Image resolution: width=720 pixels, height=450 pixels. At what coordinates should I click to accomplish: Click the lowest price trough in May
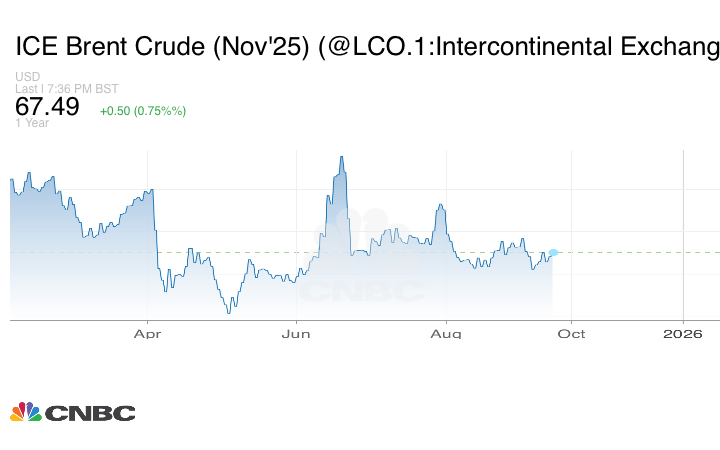click(x=229, y=312)
